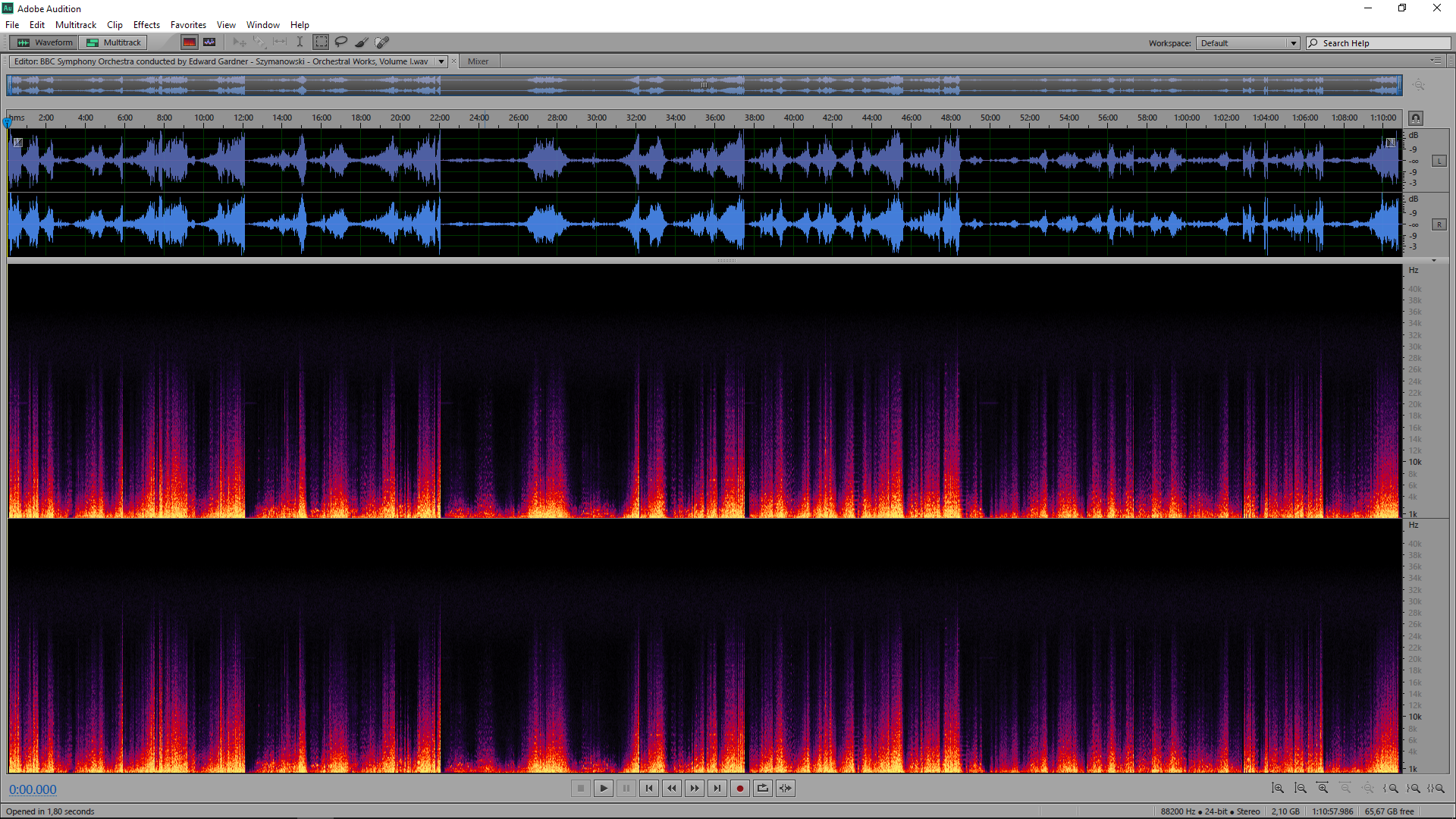The height and width of the screenshot is (819, 1456).
Task: Select the Lasso Selection tool
Action: point(341,42)
